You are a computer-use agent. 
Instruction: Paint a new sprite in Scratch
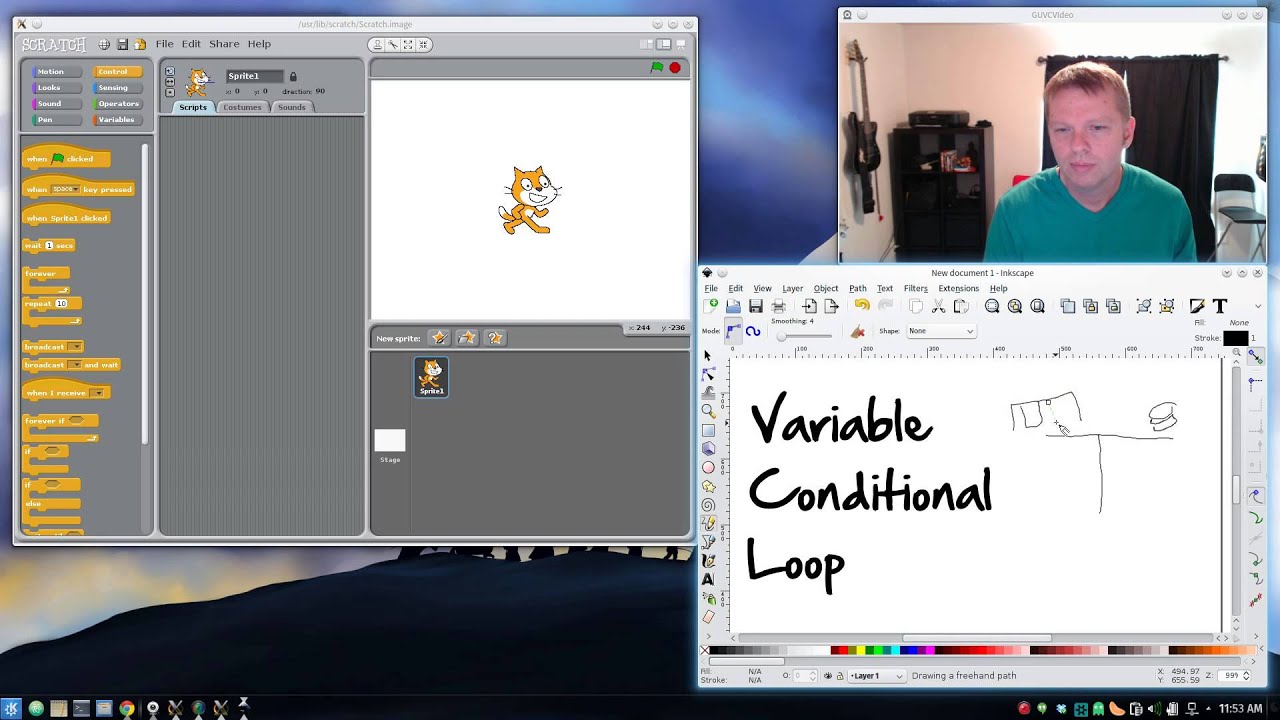[438, 338]
